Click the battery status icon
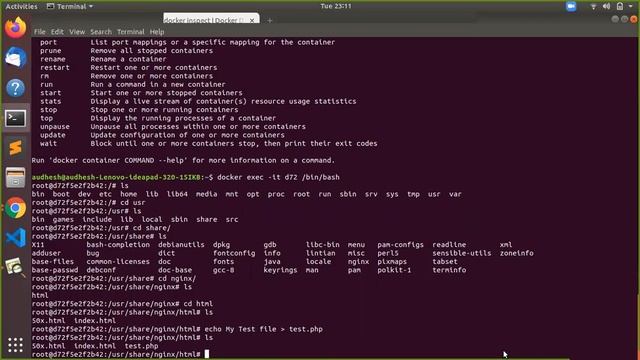The image size is (640, 360). 620,6
